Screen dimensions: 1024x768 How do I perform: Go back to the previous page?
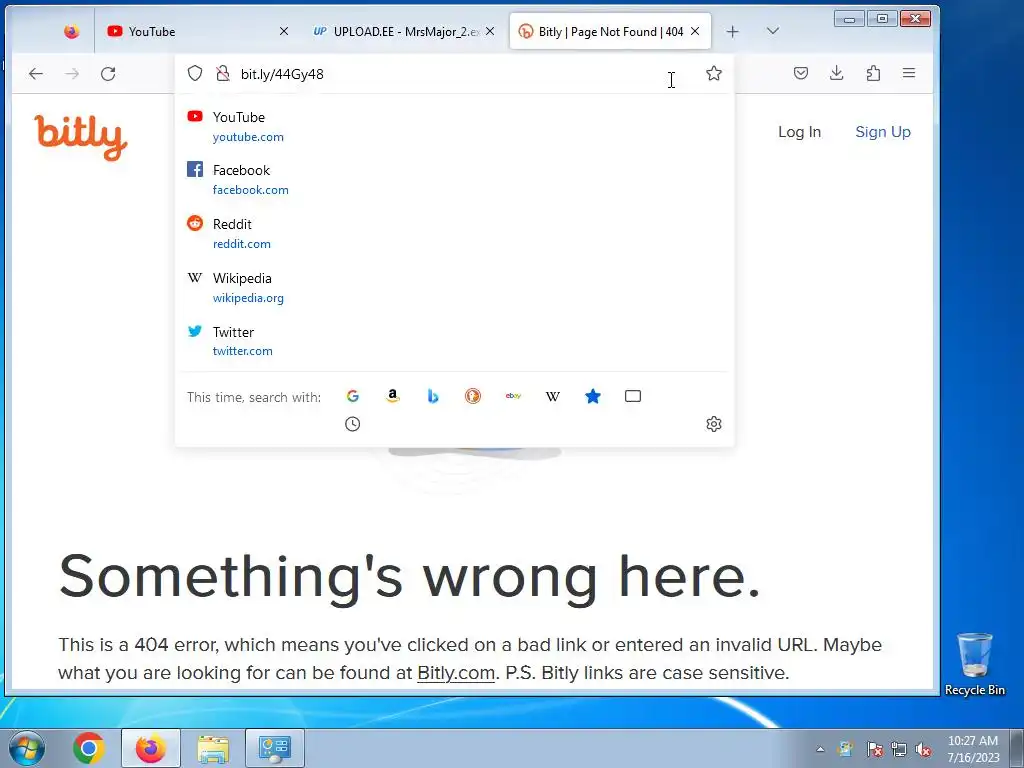pos(36,74)
